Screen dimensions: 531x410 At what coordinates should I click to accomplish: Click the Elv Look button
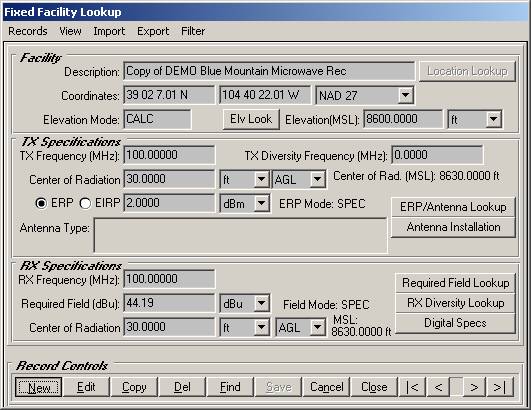pos(251,119)
